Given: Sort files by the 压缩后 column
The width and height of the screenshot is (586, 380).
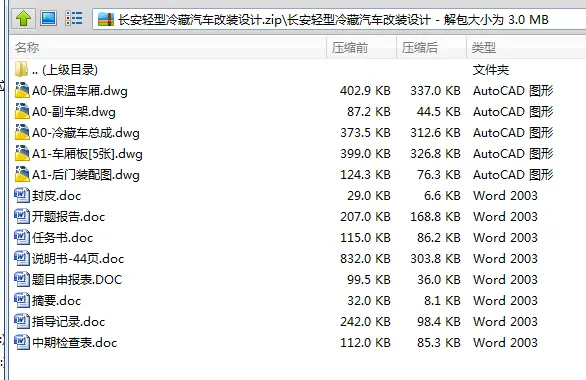Looking at the screenshot, I should 431,47.
